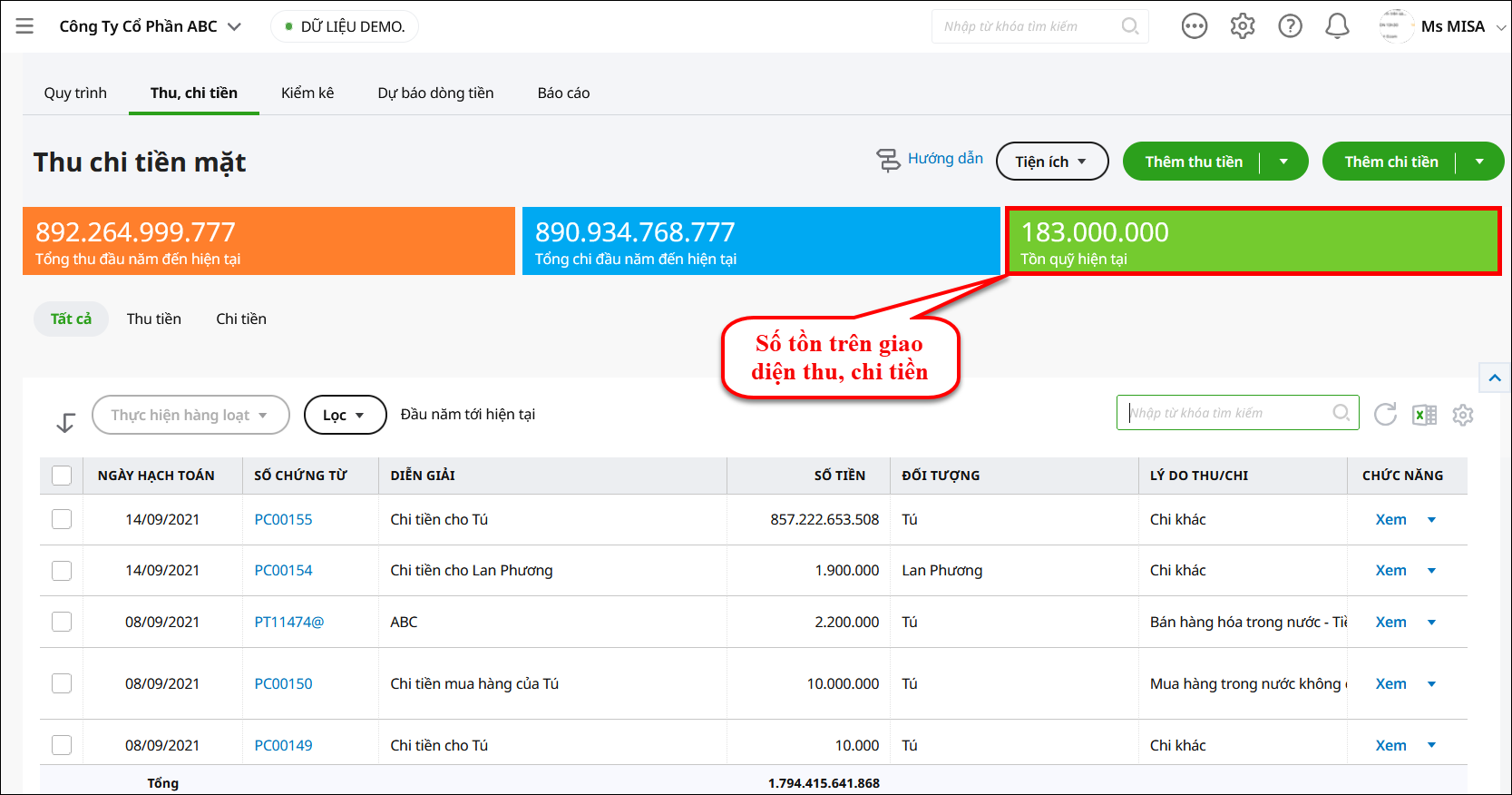This screenshot has height=795, width=1512.
Task: Focus the table keyword search field
Action: pos(1227,413)
